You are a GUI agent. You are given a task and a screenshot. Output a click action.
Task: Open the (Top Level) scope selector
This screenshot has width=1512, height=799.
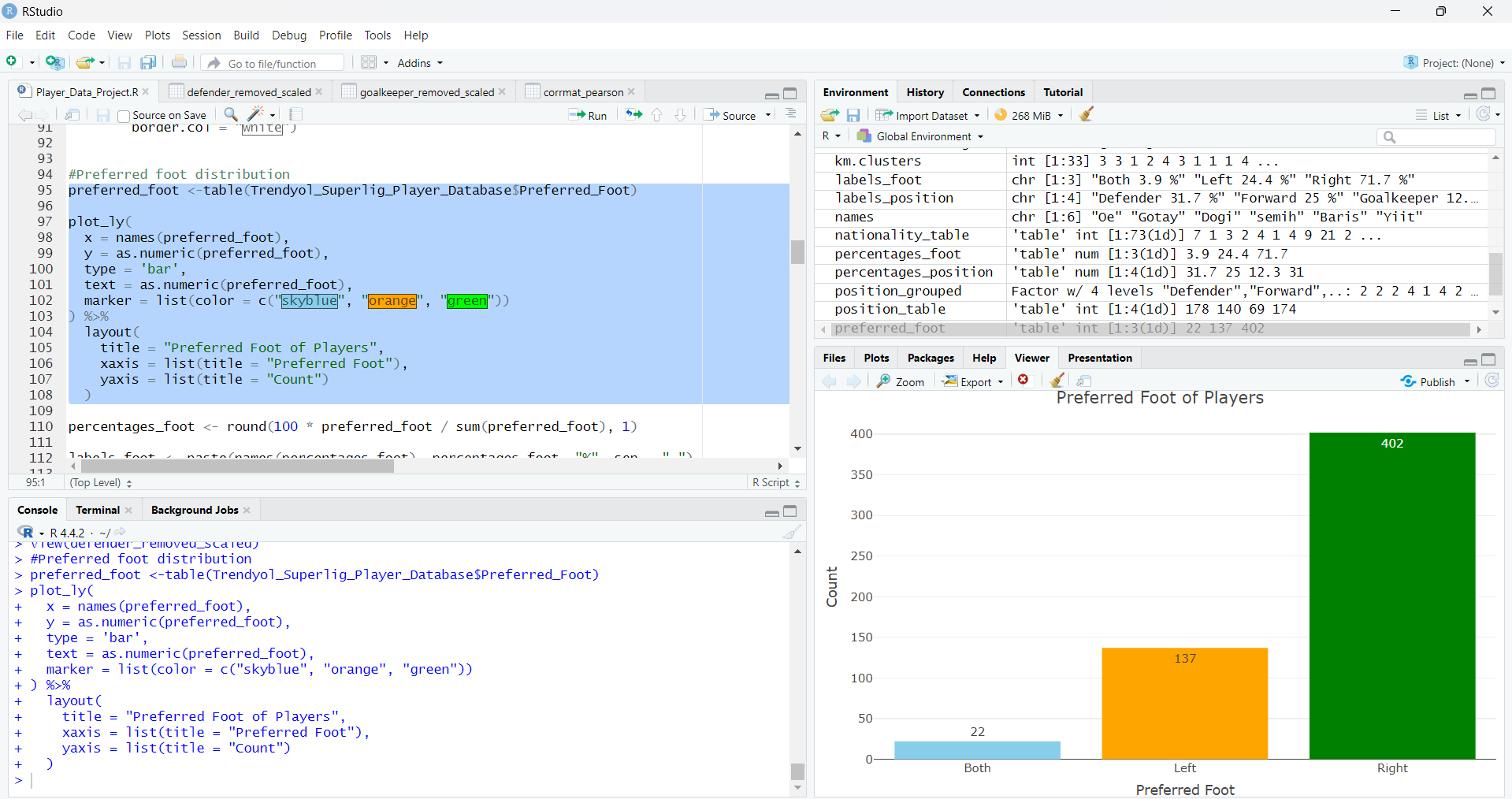click(x=101, y=482)
